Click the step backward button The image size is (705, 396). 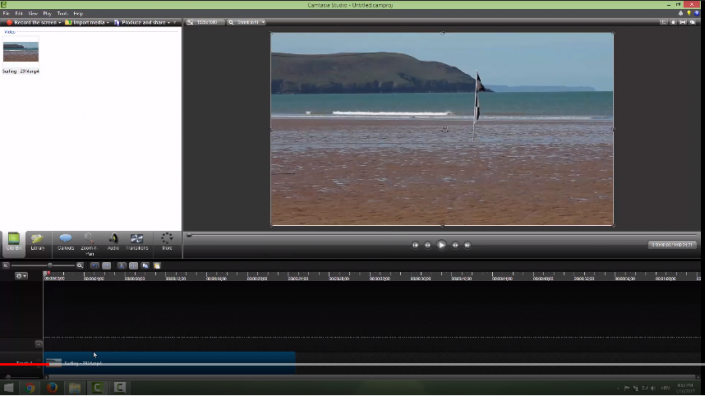tap(428, 245)
